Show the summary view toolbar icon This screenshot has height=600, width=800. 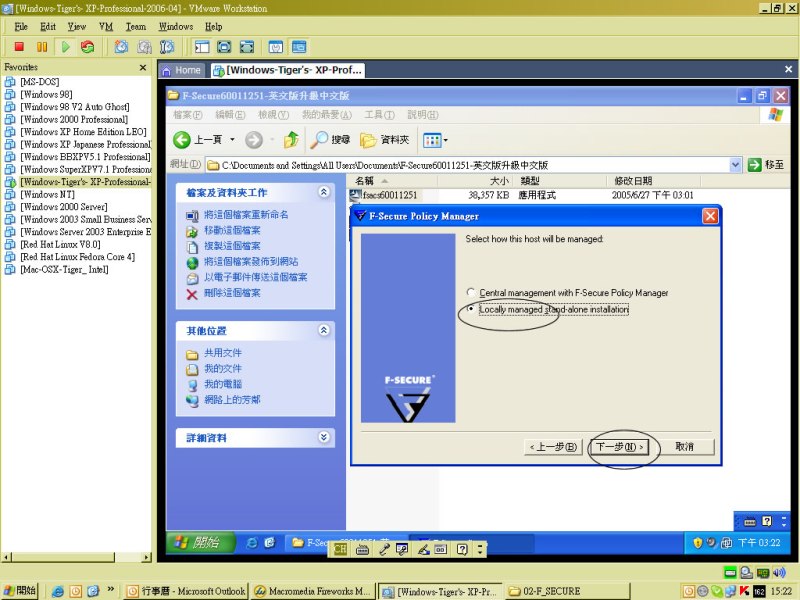(x=276, y=47)
